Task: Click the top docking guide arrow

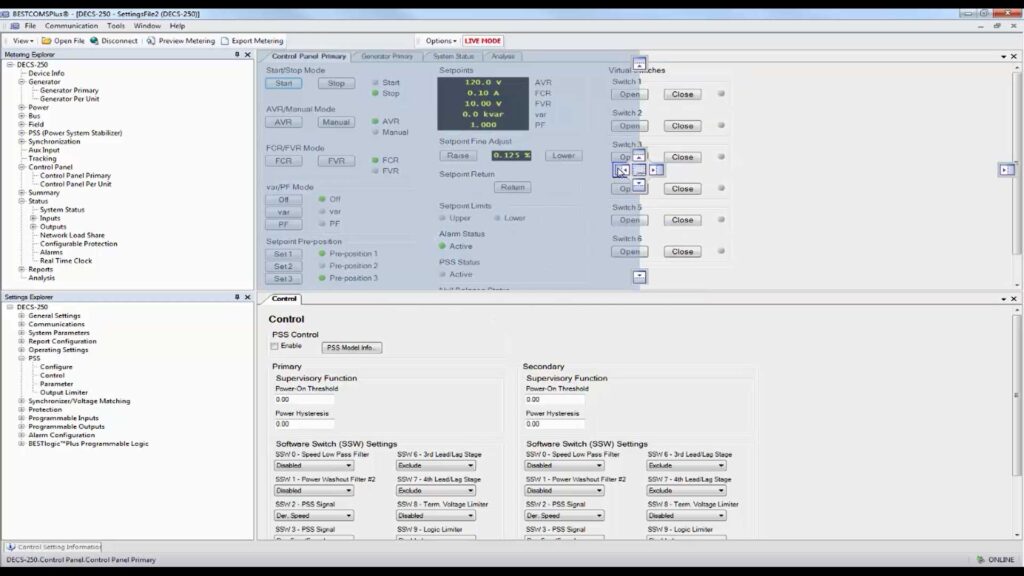Action: 640,63
